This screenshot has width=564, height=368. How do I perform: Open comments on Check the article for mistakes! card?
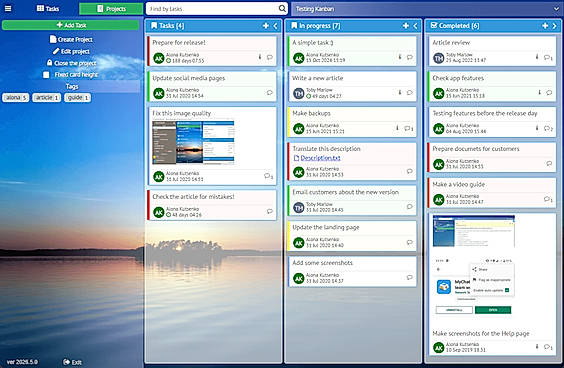270,212
